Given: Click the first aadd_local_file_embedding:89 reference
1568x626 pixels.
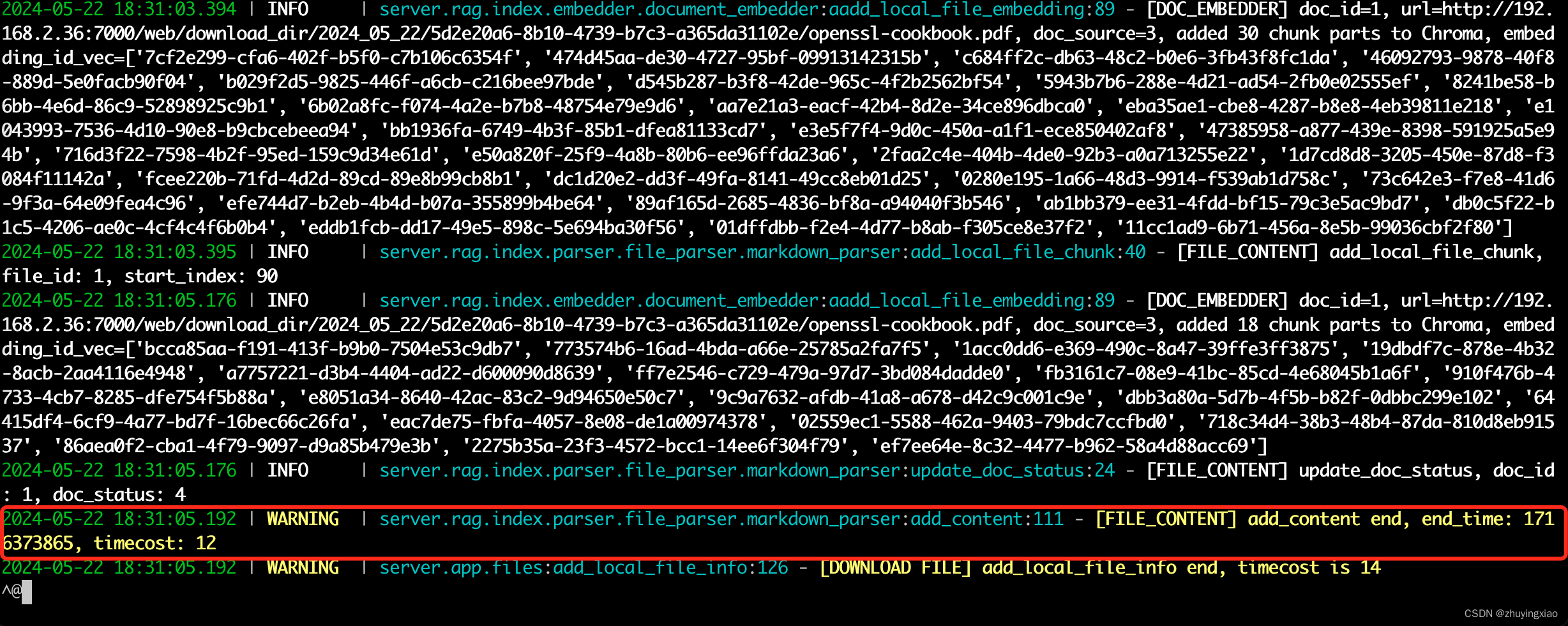Looking at the screenshot, I should click(972, 10).
